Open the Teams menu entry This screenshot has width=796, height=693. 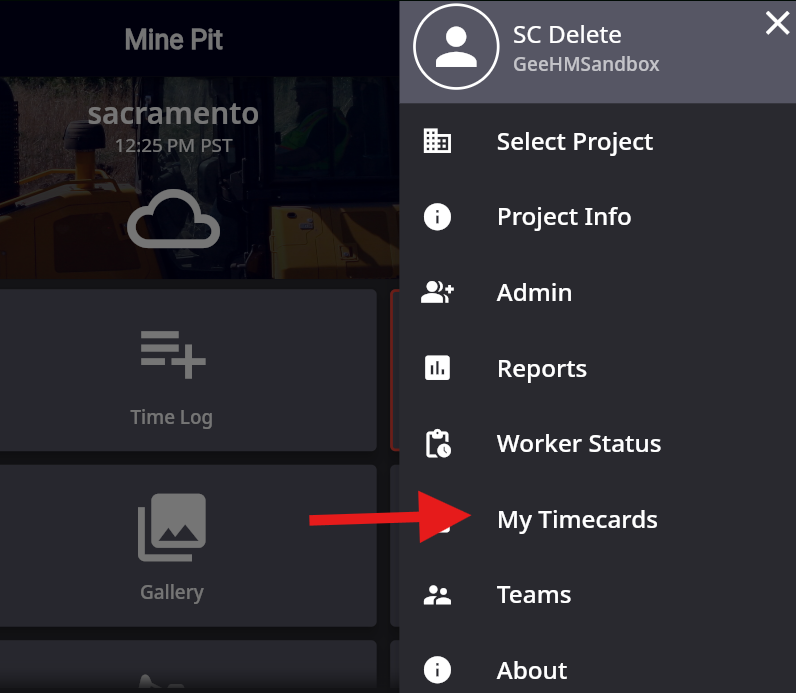coord(533,595)
